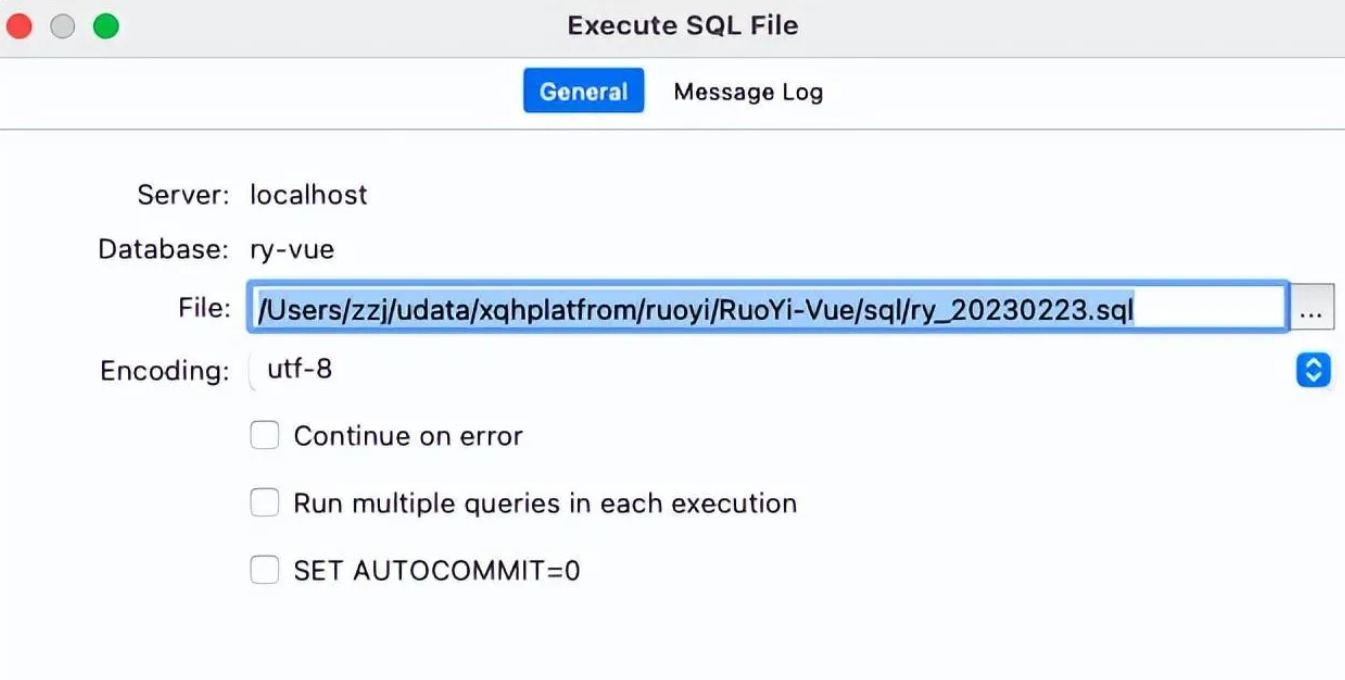Click the "File:" field label
1345x680 pixels.
tap(204, 308)
